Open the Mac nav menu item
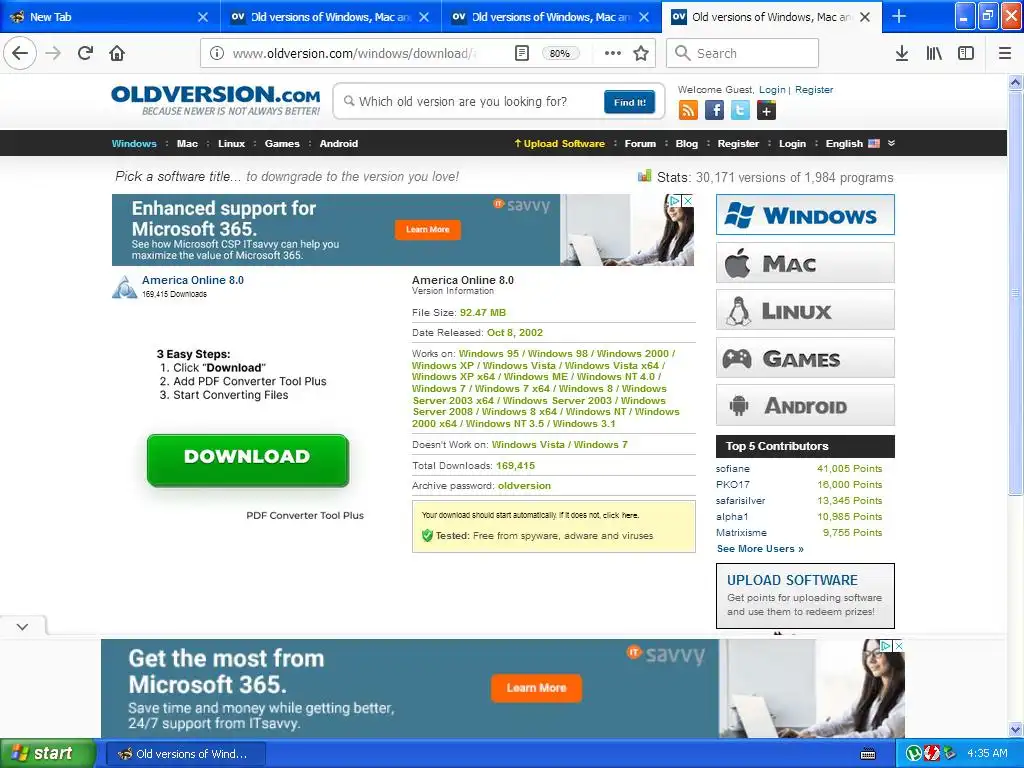Viewport: 1024px width, 768px height. point(187,144)
